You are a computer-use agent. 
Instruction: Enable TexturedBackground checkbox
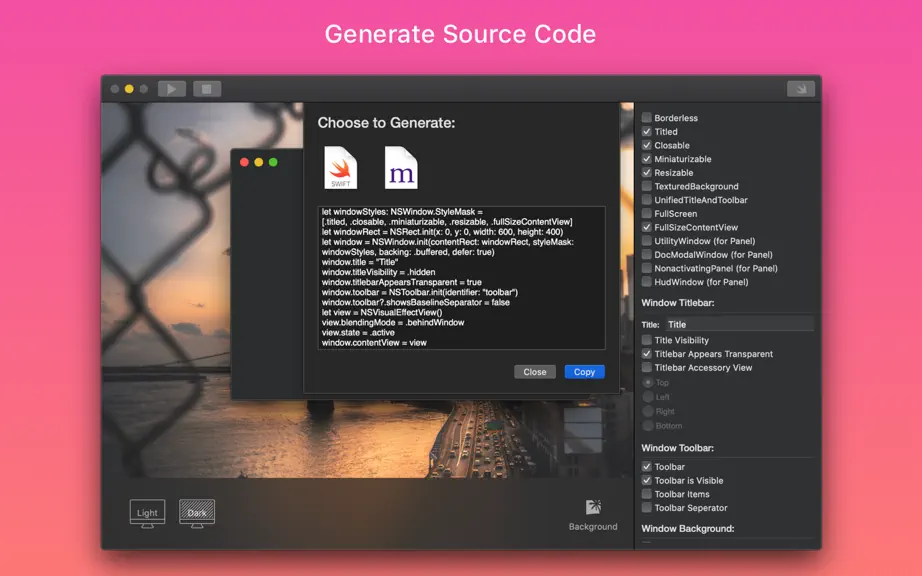647,186
